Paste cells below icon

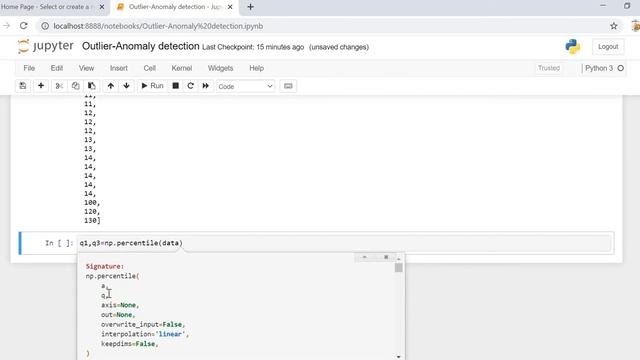click(x=91, y=86)
